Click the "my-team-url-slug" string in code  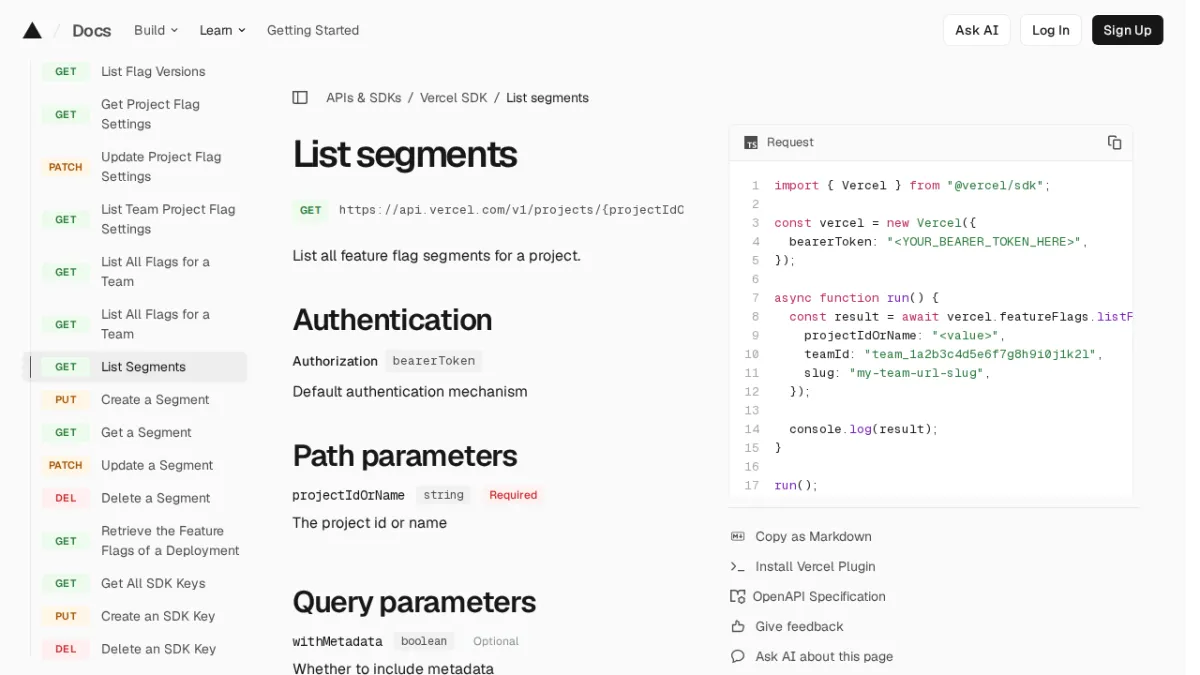[917, 373]
